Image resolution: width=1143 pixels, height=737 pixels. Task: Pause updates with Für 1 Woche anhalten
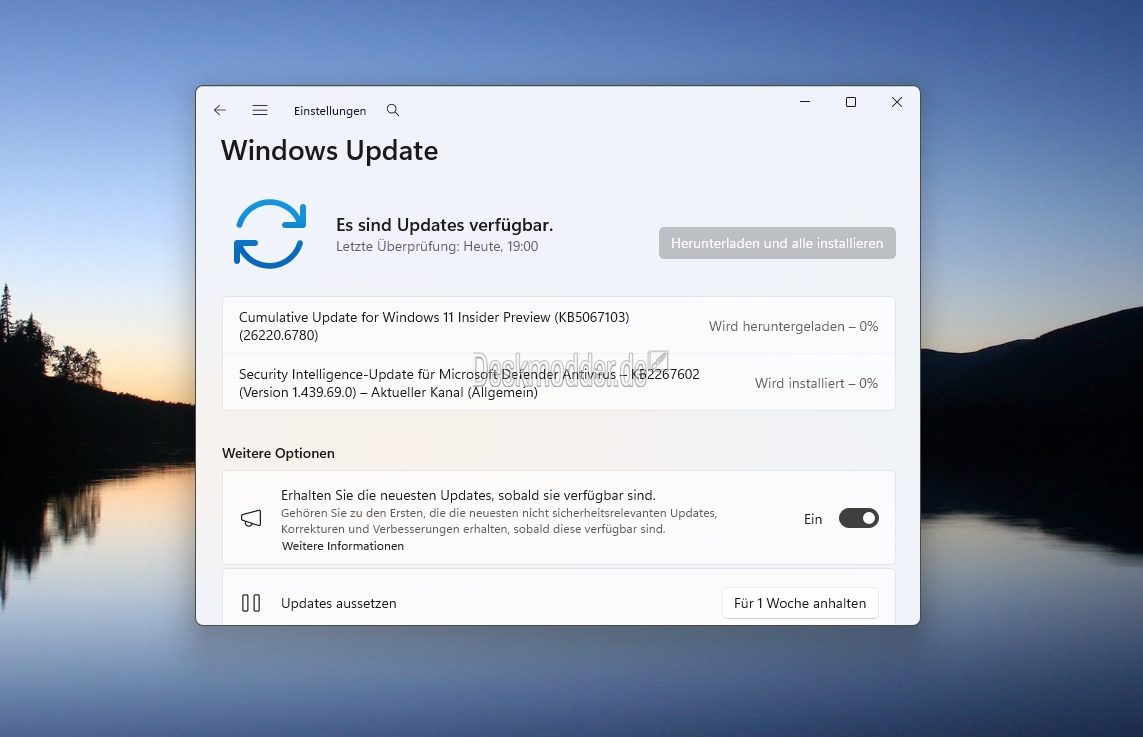[800, 603]
